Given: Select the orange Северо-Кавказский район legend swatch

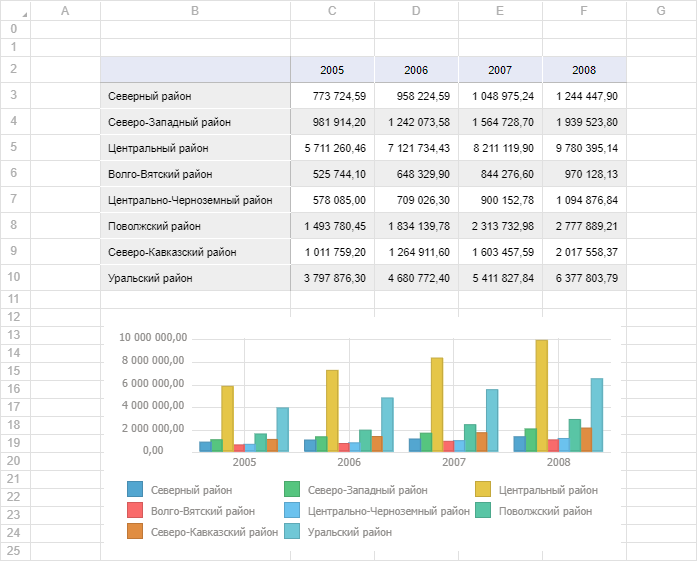Looking at the screenshot, I should (x=134, y=532).
